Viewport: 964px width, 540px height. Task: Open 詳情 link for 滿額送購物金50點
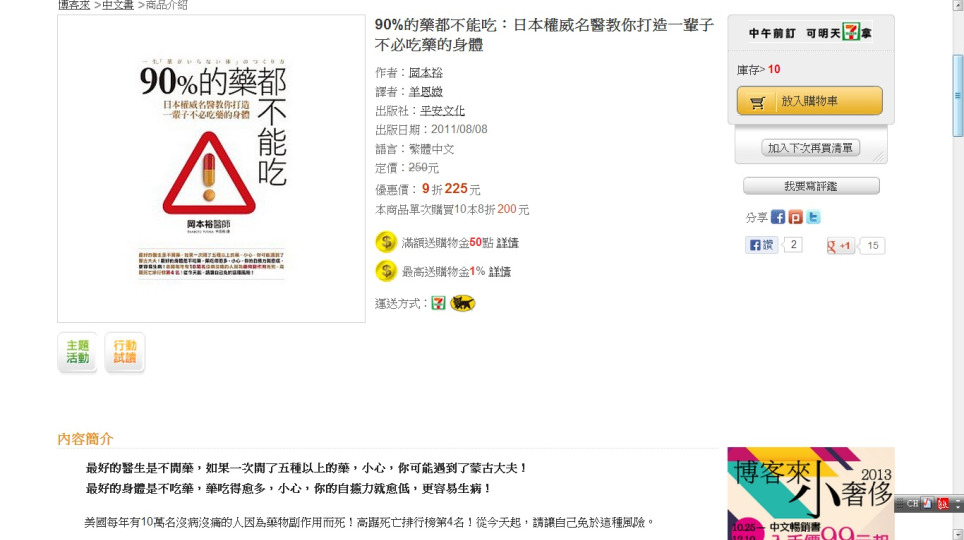click(x=507, y=243)
